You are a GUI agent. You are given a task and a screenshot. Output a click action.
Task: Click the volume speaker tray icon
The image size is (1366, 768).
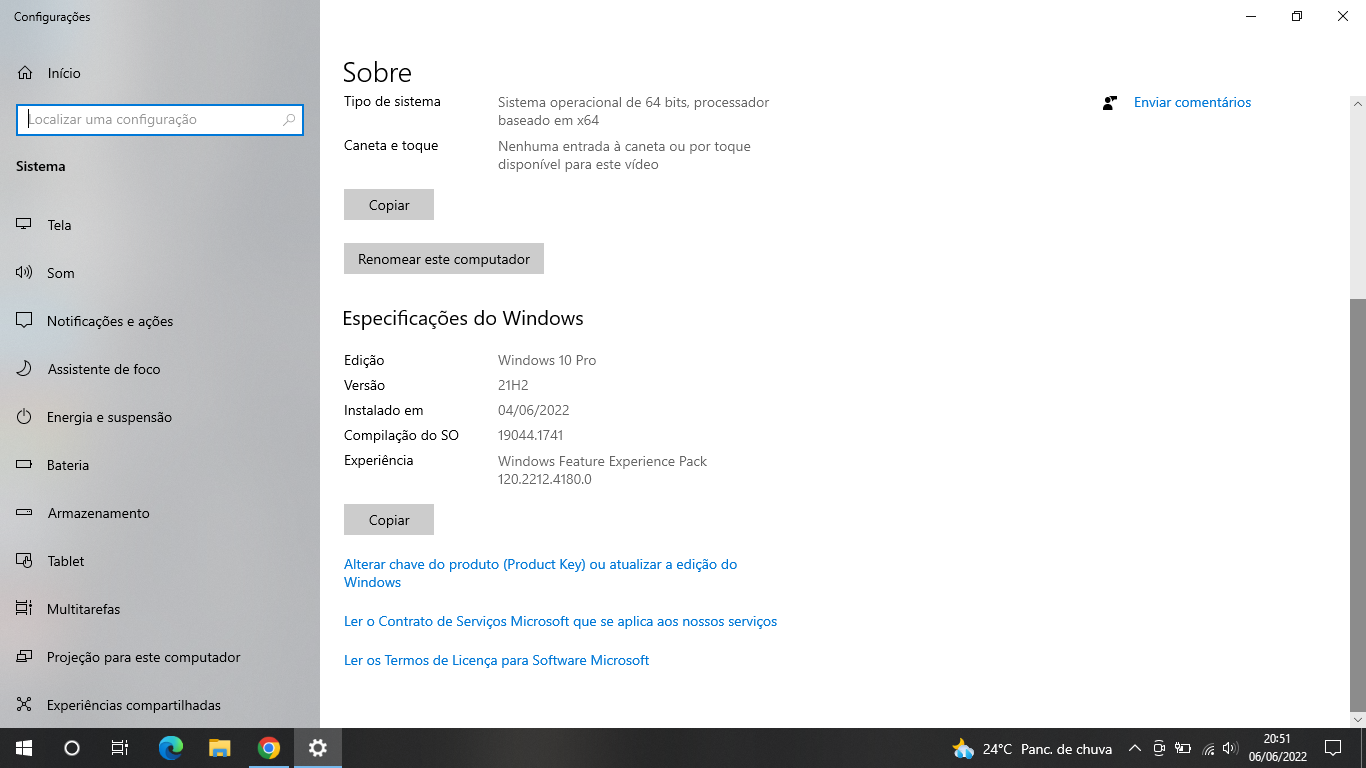pos(1231,748)
